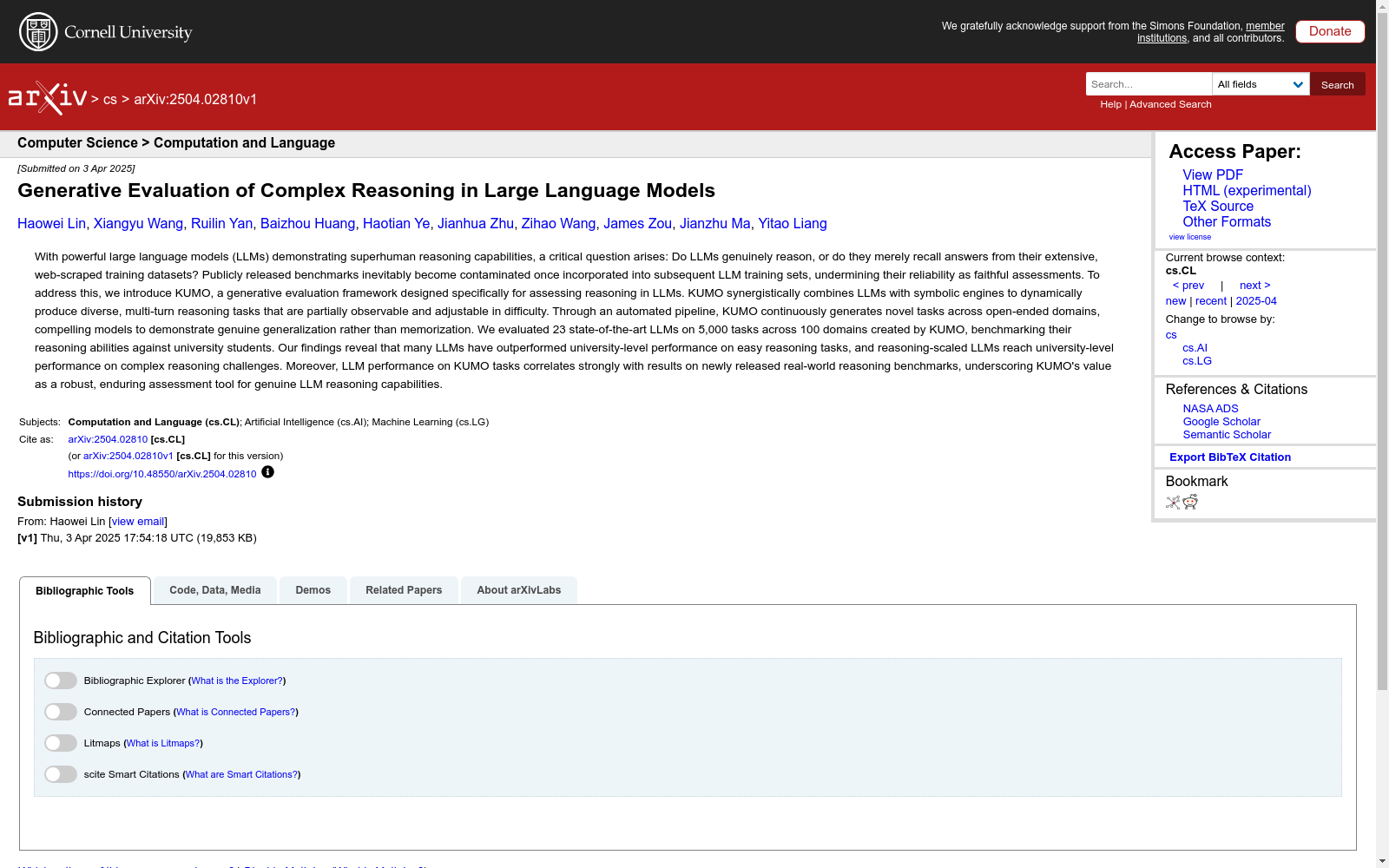Open author Ruilin Yan link
The width and height of the screenshot is (1389, 868).
click(x=221, y=224)
